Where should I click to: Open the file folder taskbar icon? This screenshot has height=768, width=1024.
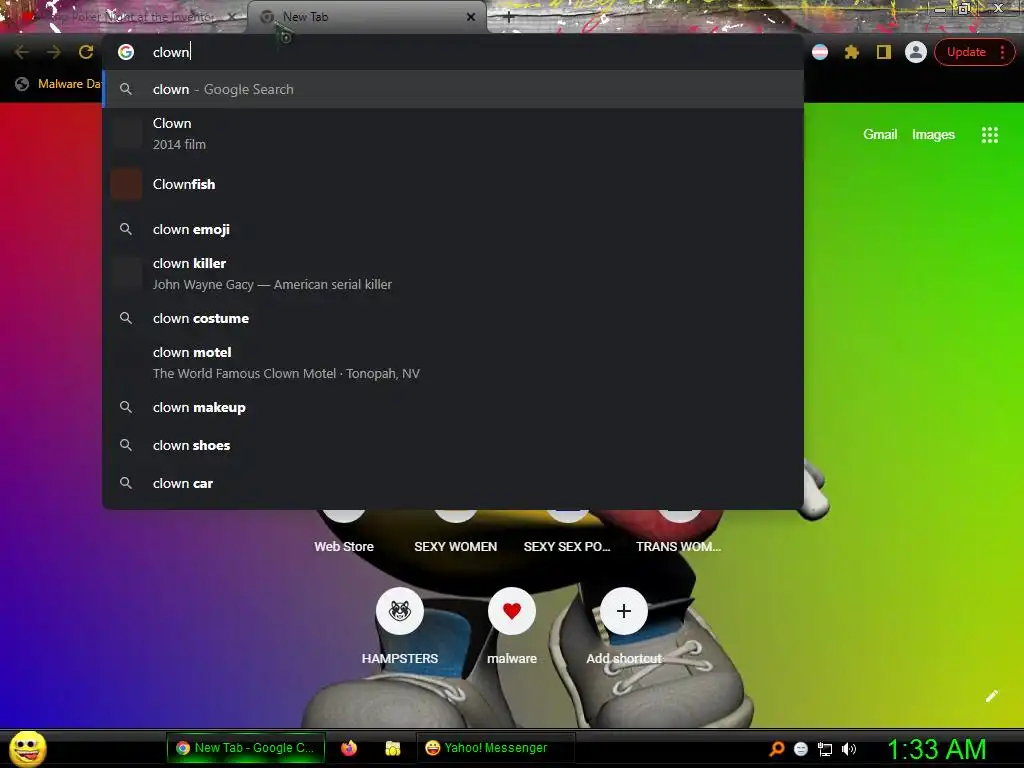[392, 748]
